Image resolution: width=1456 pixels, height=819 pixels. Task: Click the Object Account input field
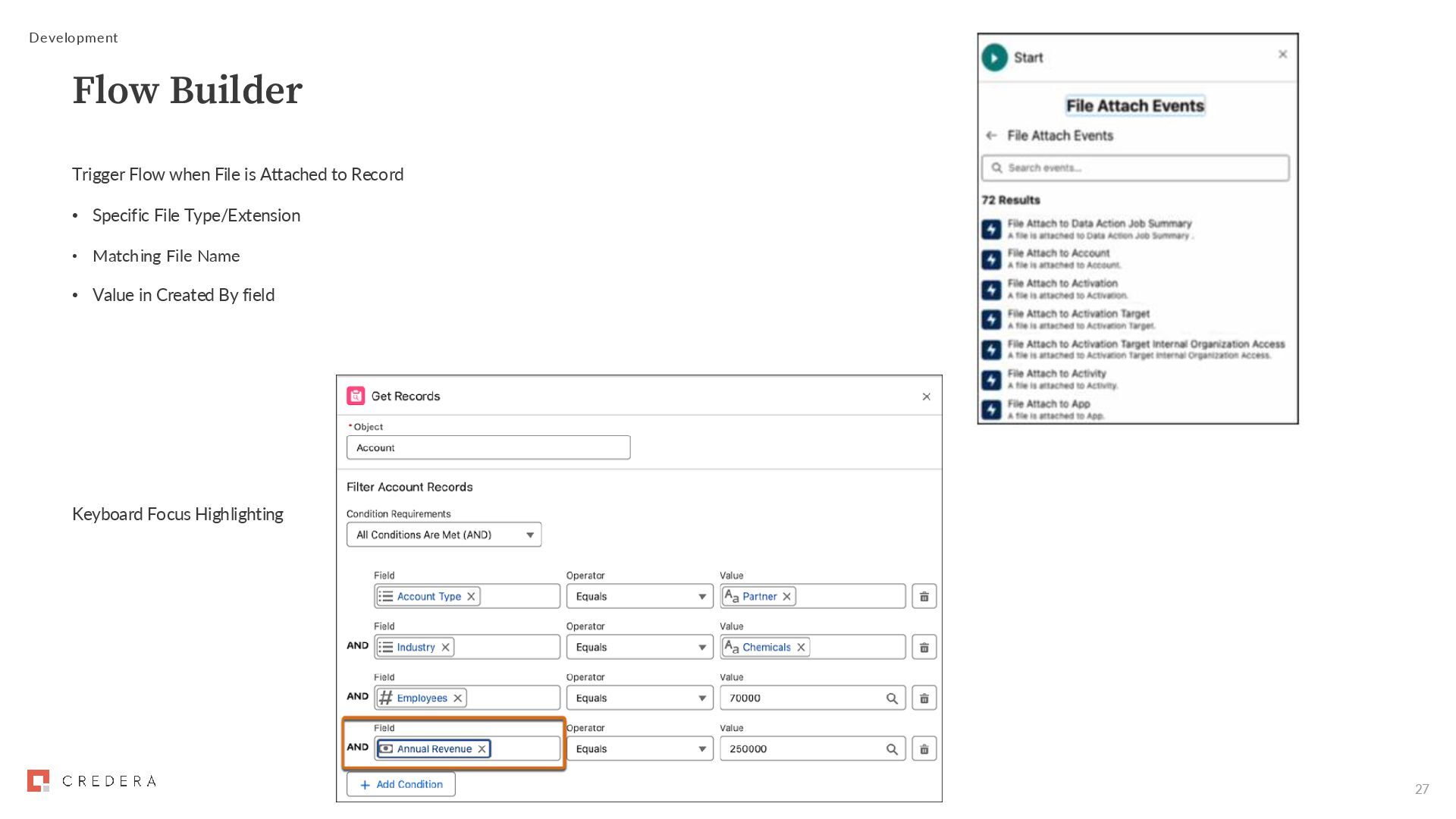click(x=488, y=448)
